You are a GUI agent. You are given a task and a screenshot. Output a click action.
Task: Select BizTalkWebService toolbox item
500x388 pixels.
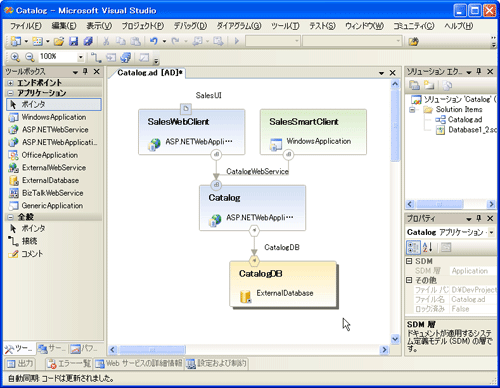click(53, 193)
